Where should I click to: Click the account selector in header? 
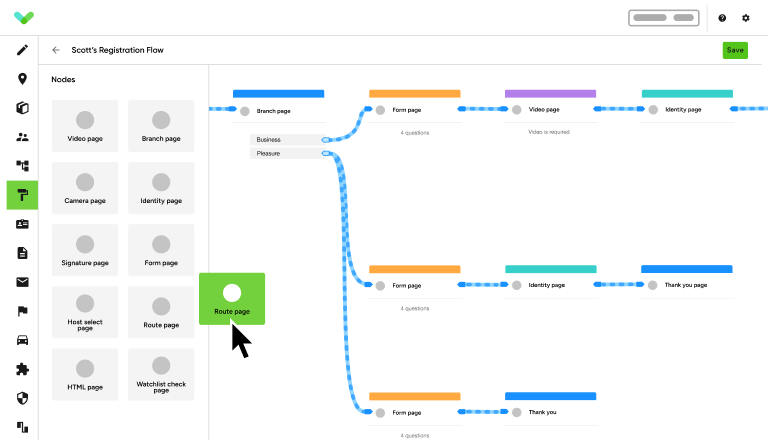[664, 18]
